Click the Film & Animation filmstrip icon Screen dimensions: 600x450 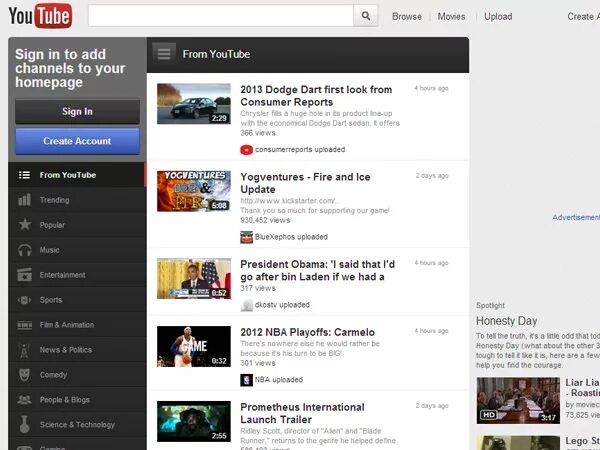(x=24, y=325)
